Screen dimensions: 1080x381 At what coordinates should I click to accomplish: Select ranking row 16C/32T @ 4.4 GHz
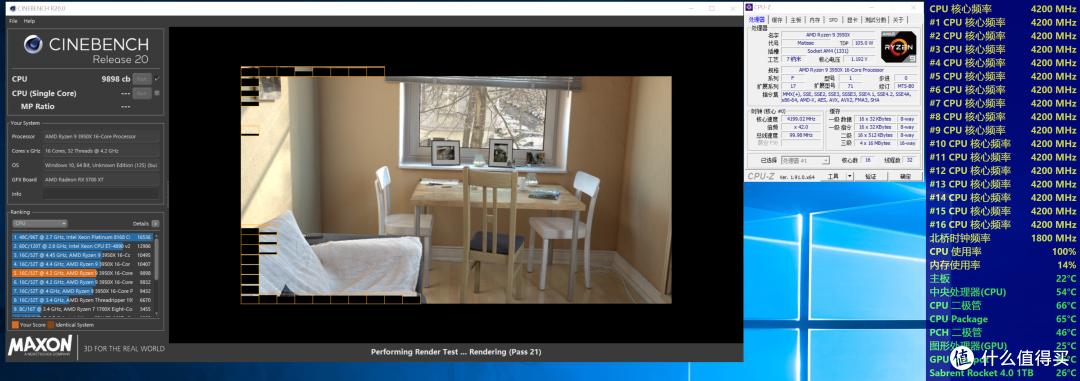tap(83, 264)
